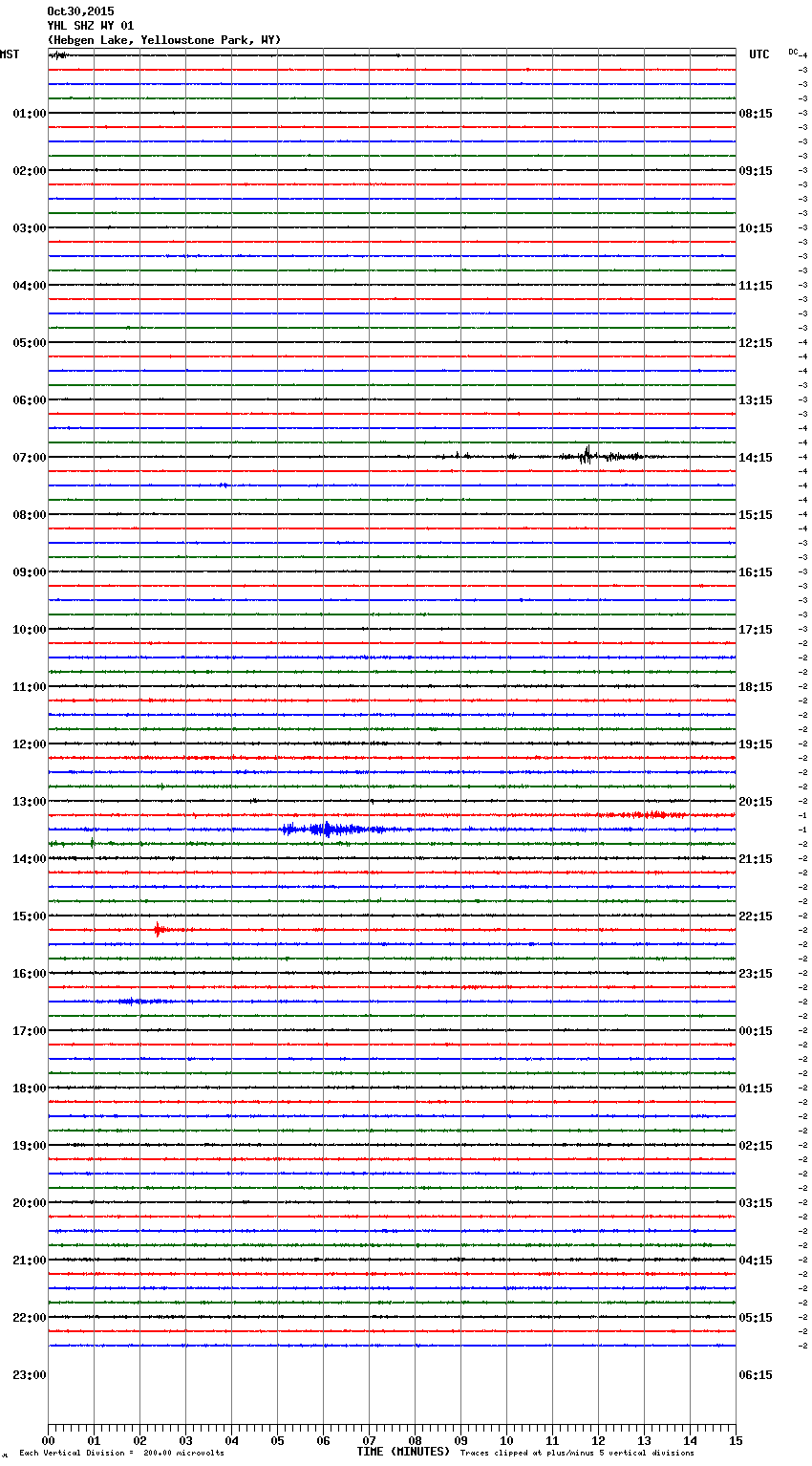Image resolution: width=812 pixels, height=1466 pixels.
Task: Click the 14:15 UTC time label
Action: tap(756, 458)
